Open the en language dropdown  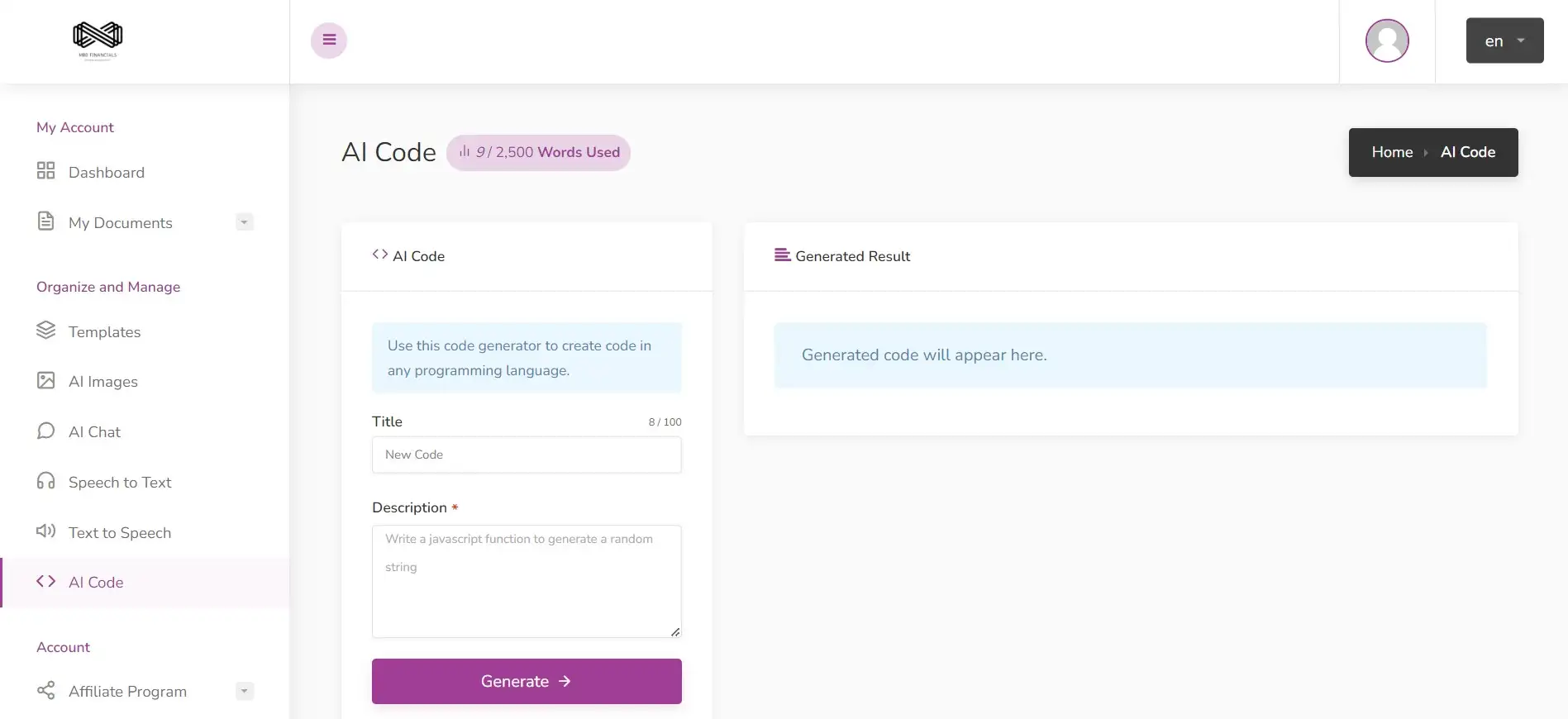[x=1504, y=40]
